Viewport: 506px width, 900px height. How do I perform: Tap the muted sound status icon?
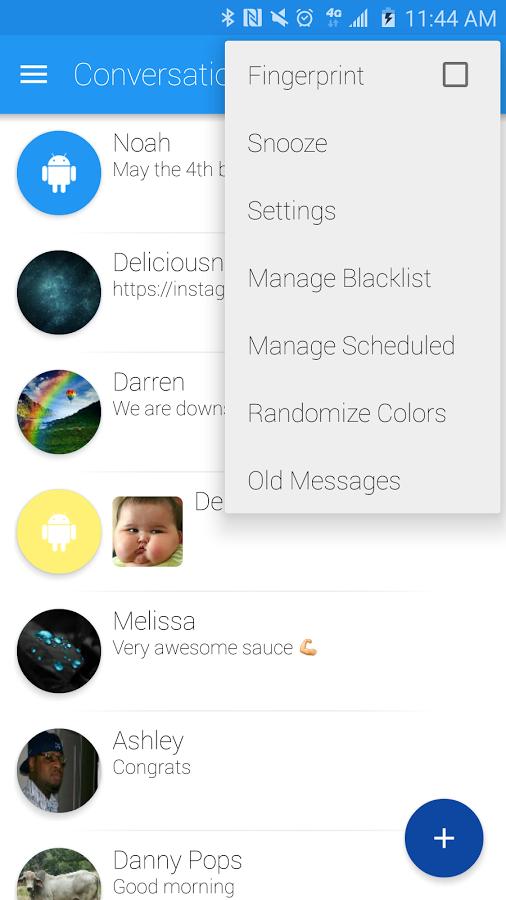point(279,18)
